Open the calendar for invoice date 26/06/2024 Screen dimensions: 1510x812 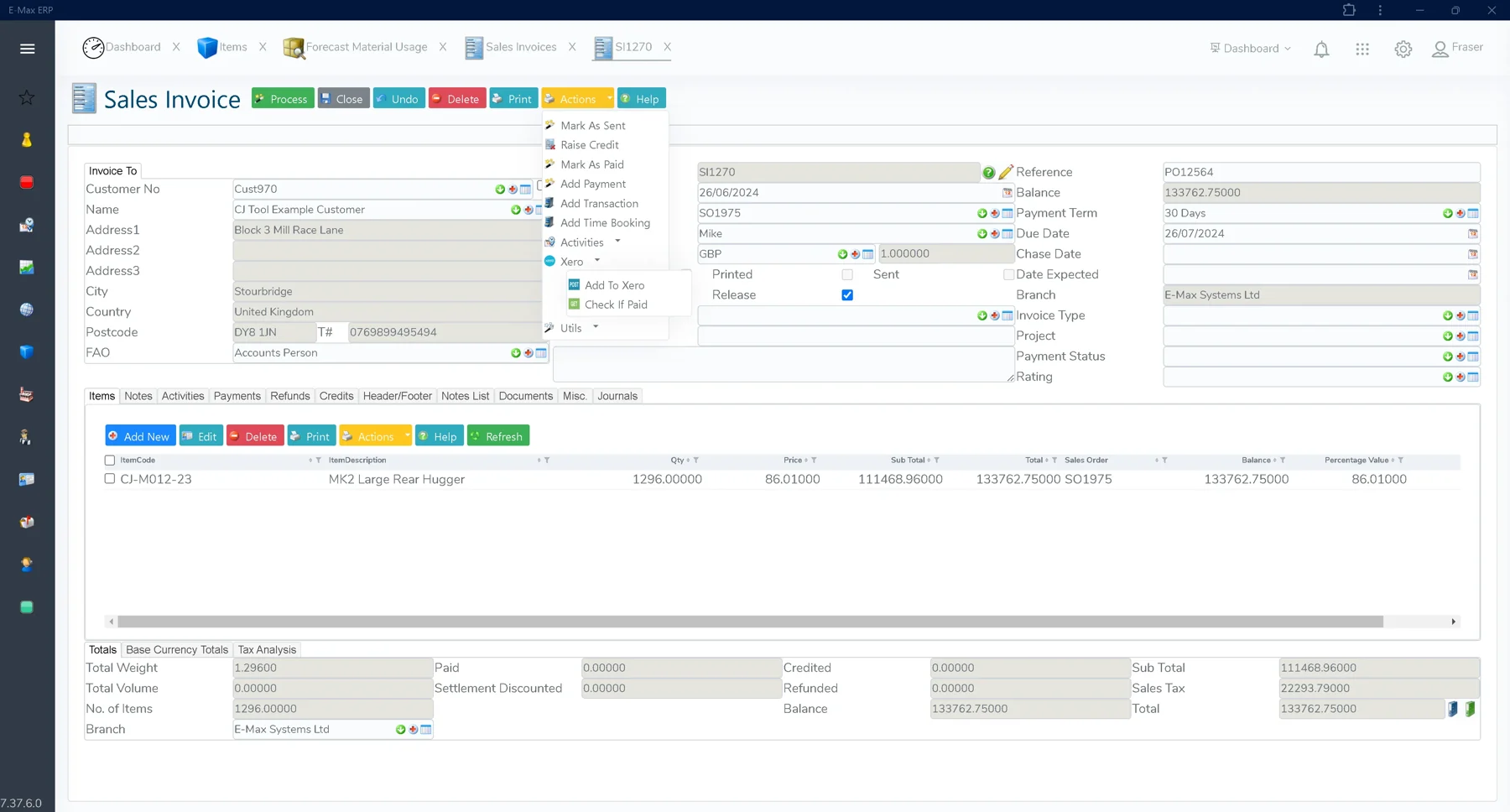tap(1008, 193)
